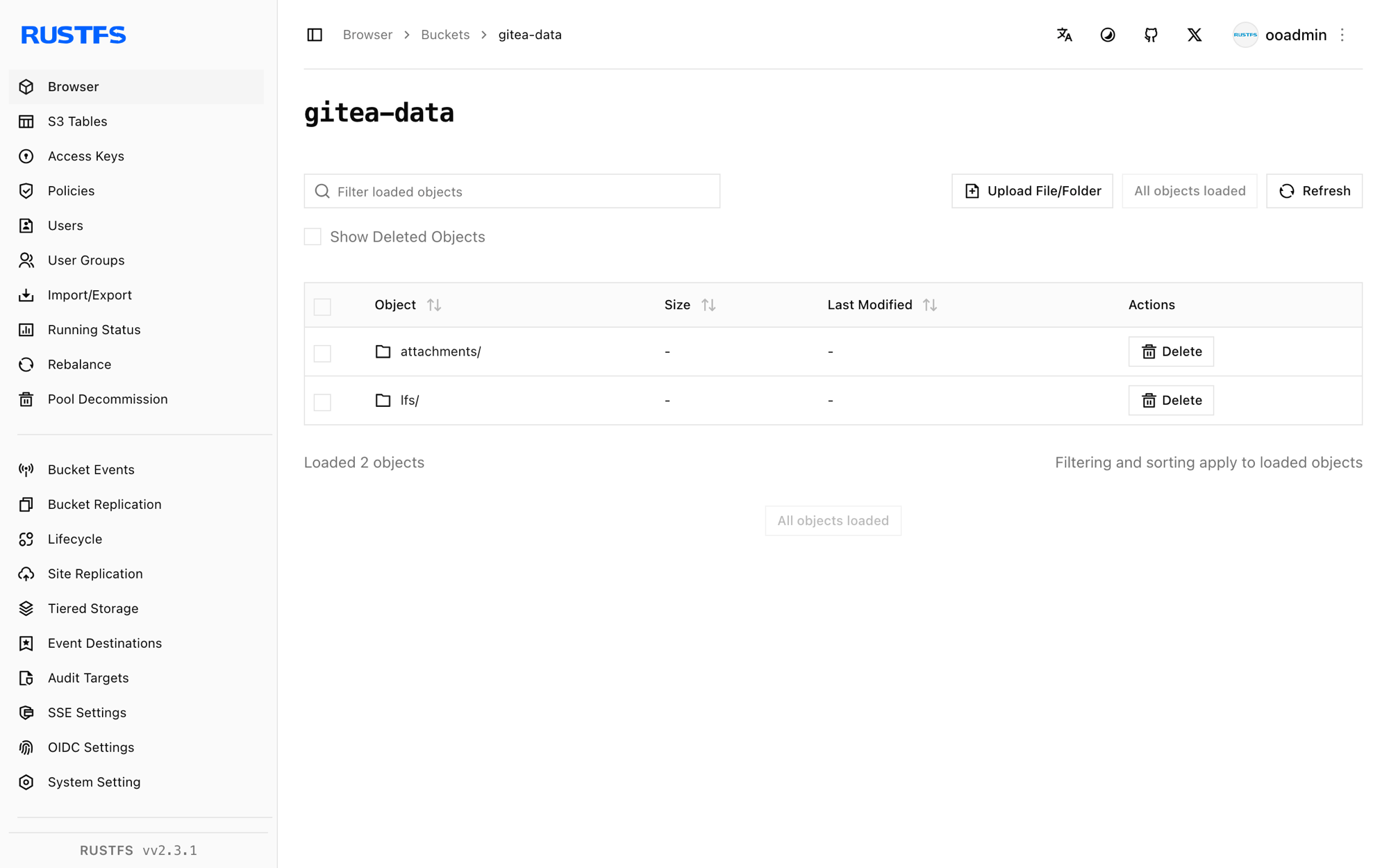Click the Lifecycle icon

26,539
